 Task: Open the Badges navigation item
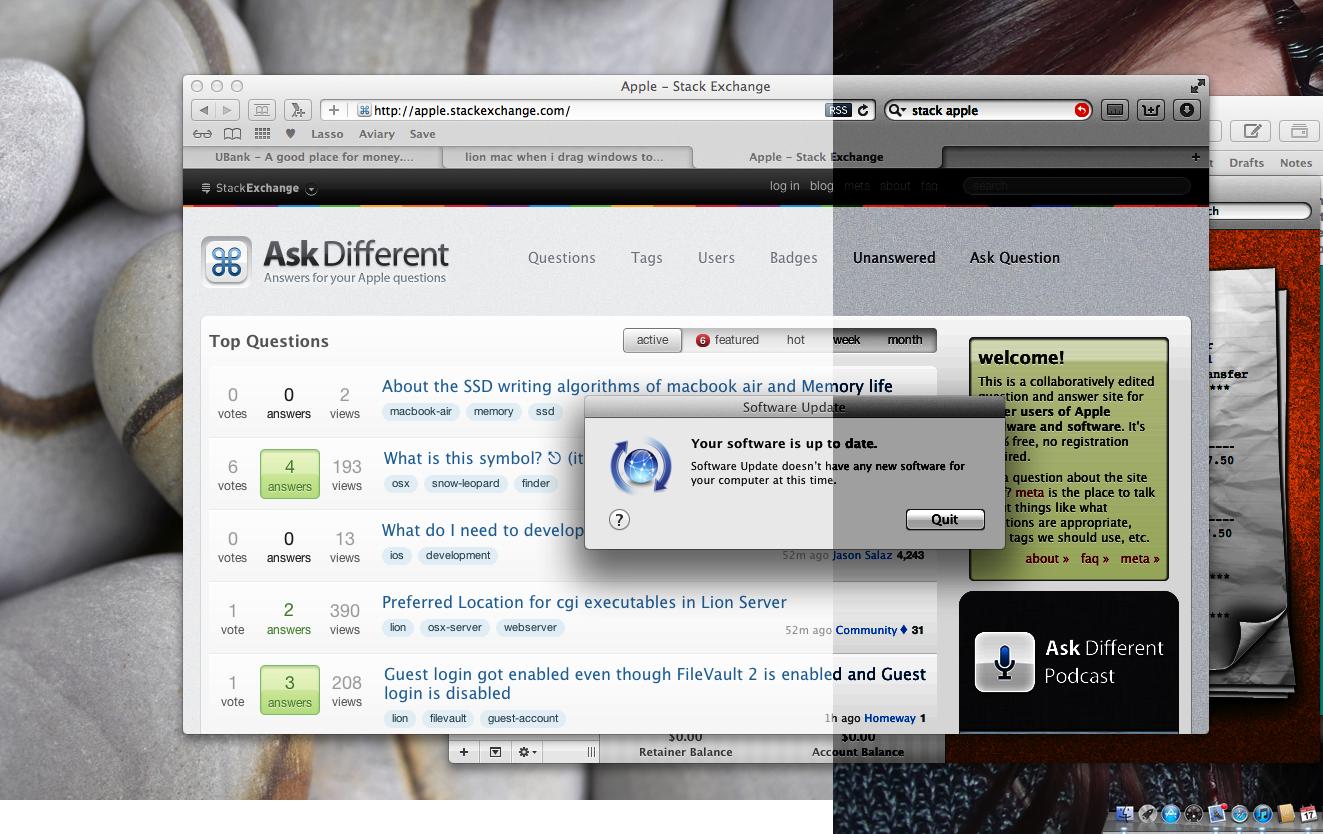pyautogui.click(x=794, y=258)
